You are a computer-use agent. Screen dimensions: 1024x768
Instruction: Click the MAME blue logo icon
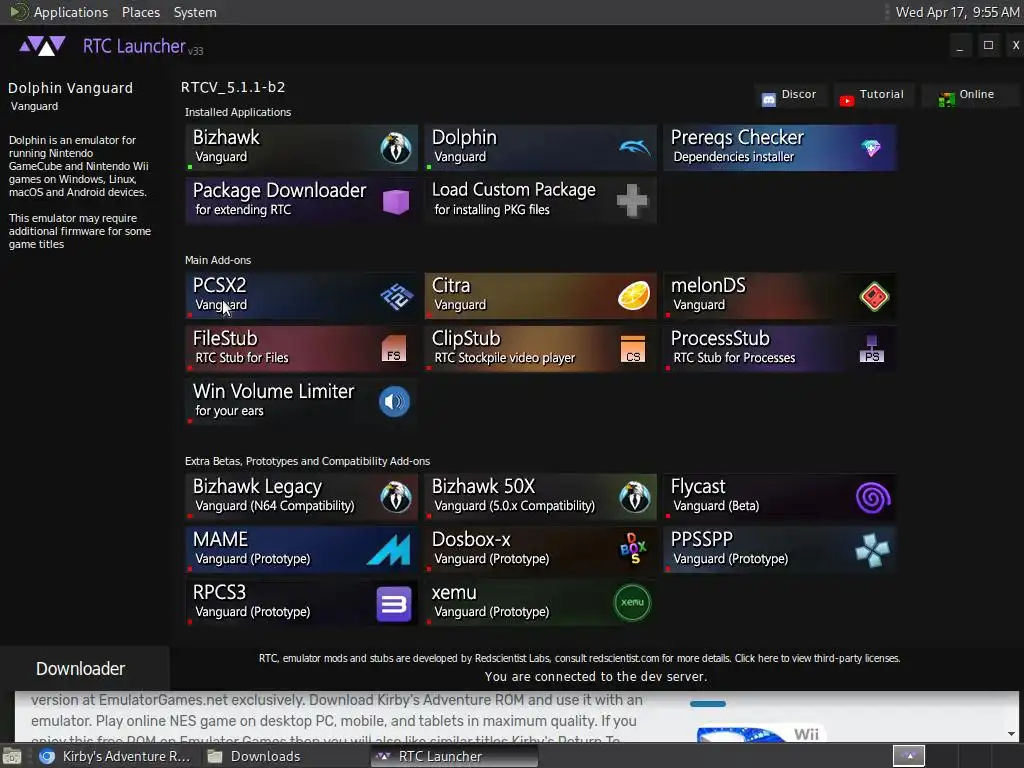pyautogui.click(x=389, y=549)
